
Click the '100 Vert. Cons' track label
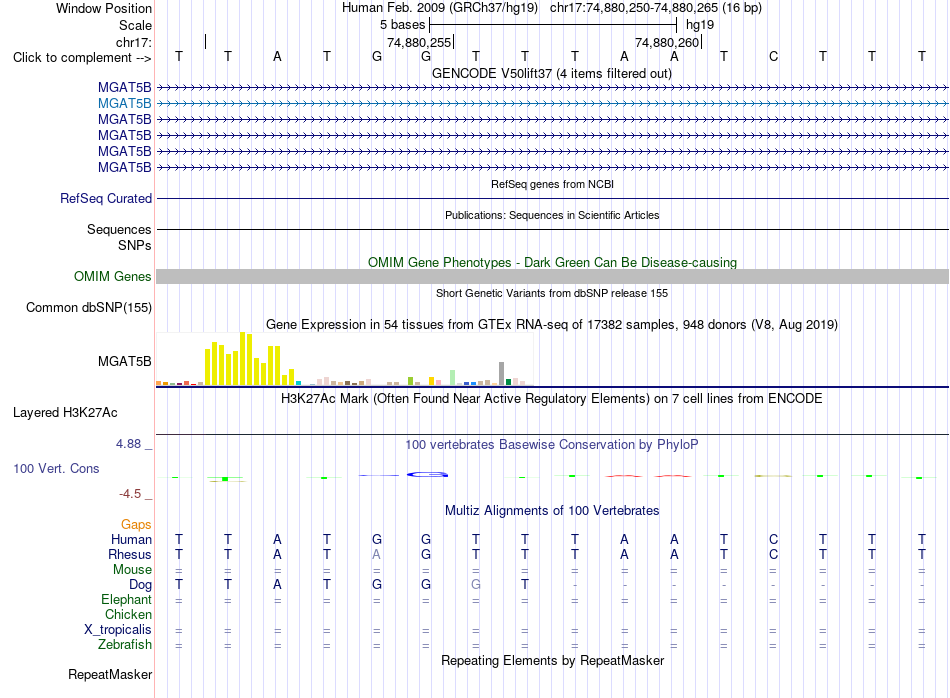click(56, 468)
